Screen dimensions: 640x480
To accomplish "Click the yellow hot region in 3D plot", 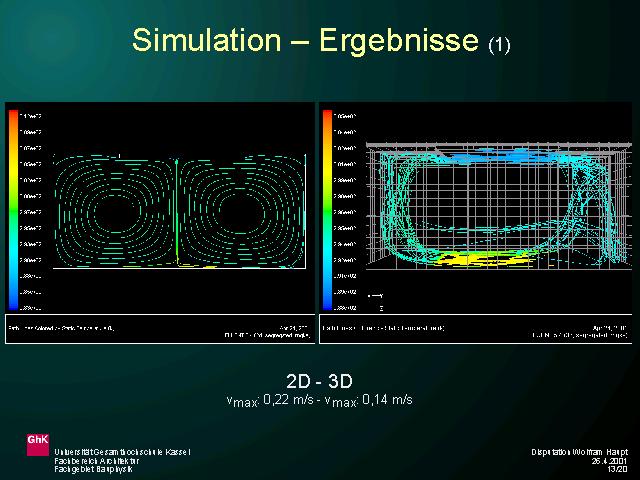I will point(470,258).
